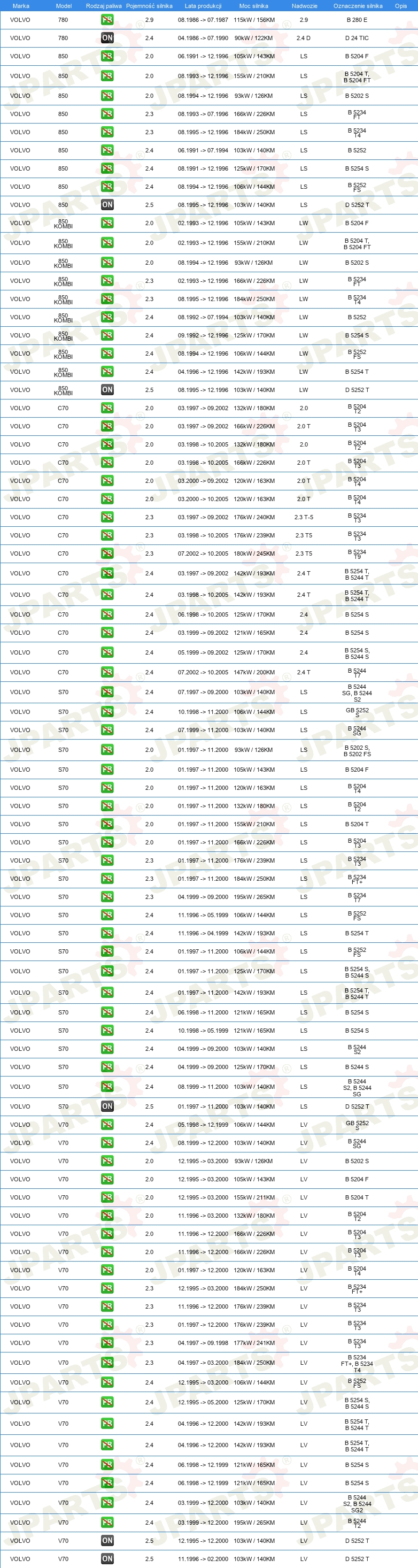Click the power value '177kW / 241KM'
The width and height of the screenshot is (418, 1568).
click(x=254, y=1343)
